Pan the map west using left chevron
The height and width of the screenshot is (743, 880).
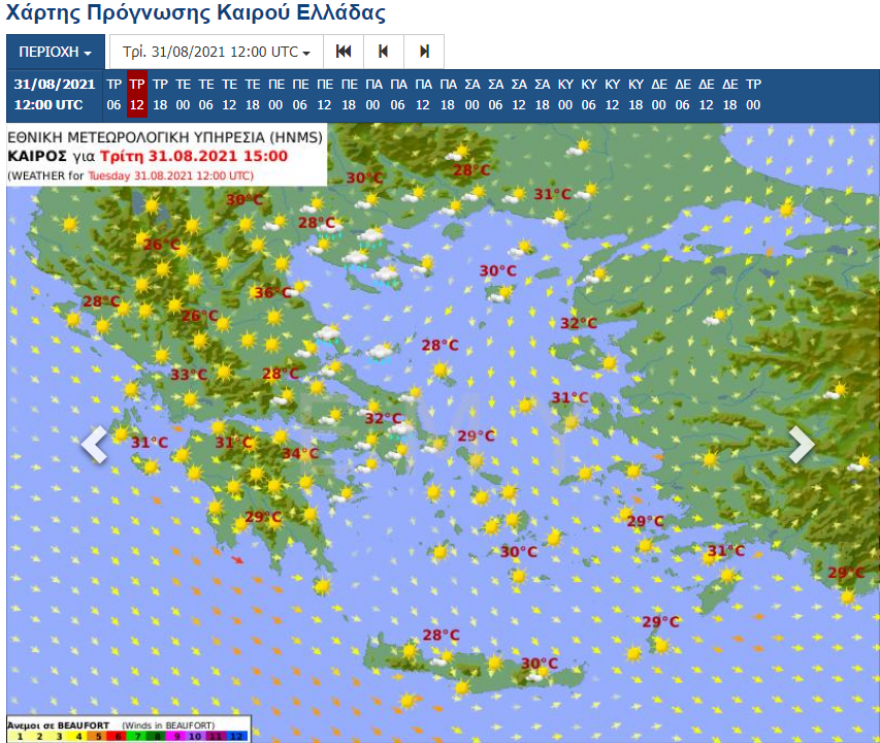pyautogui.click(x=95, y=444)
